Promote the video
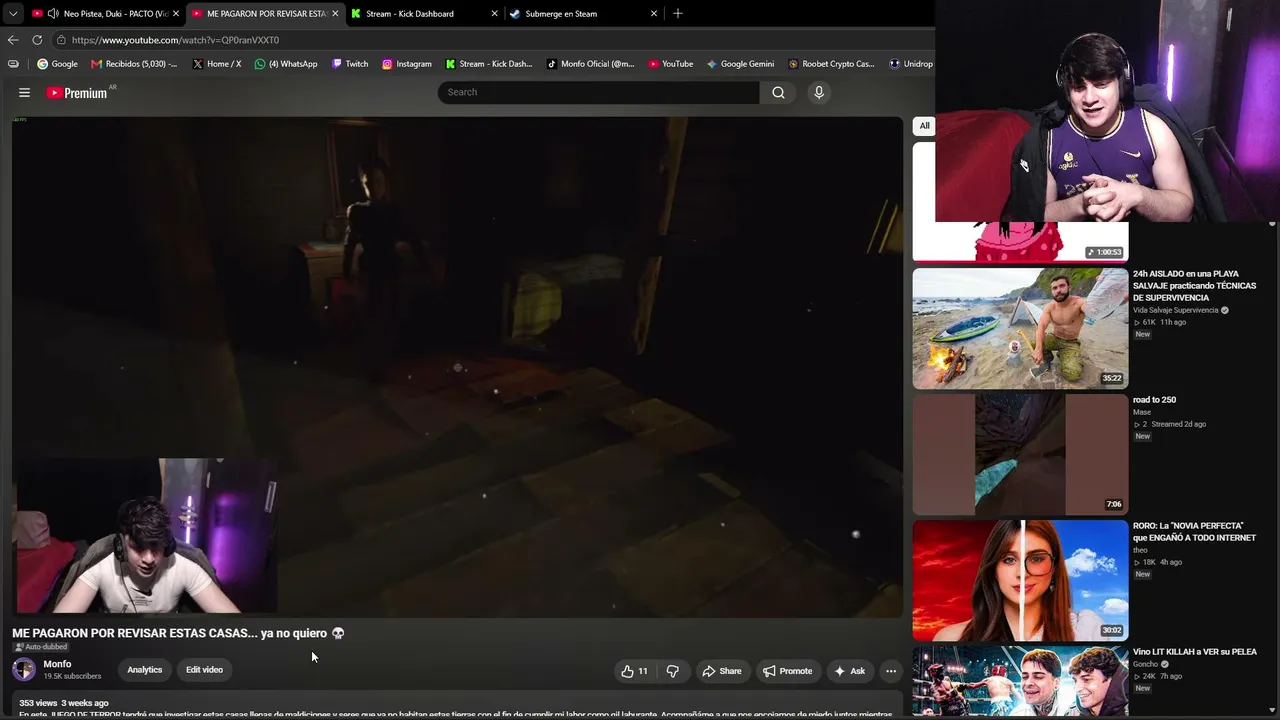The image size is (1280, 720). [x=787, y=671]
